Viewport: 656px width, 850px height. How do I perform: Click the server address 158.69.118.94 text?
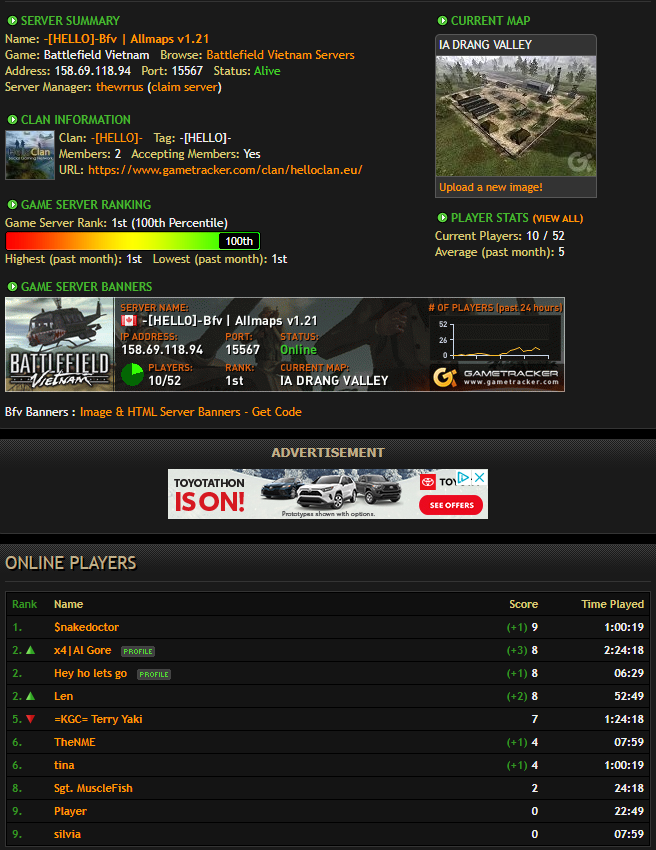(93, 71)
